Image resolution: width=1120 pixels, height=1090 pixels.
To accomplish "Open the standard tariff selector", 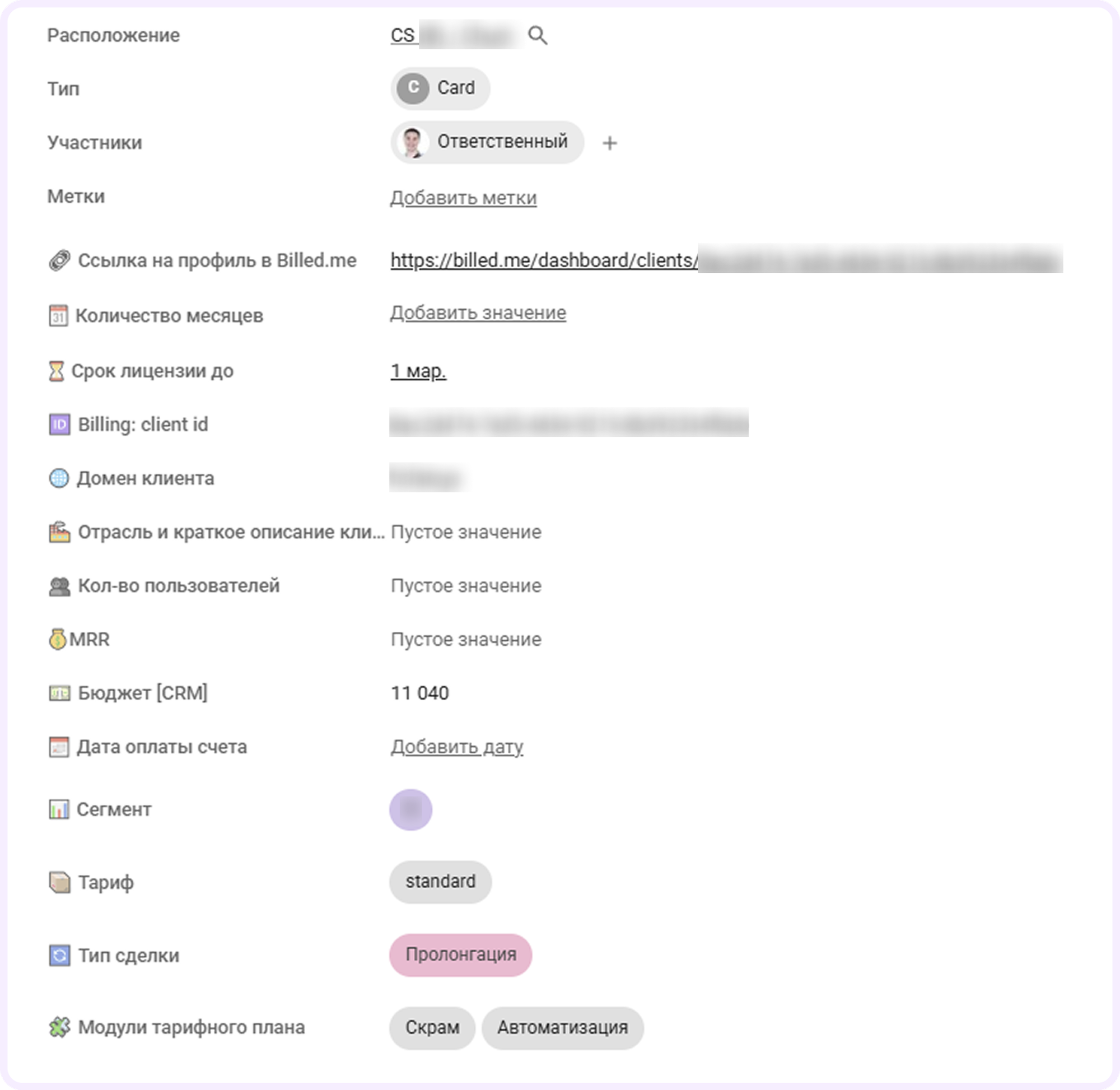I will (440, 882).
